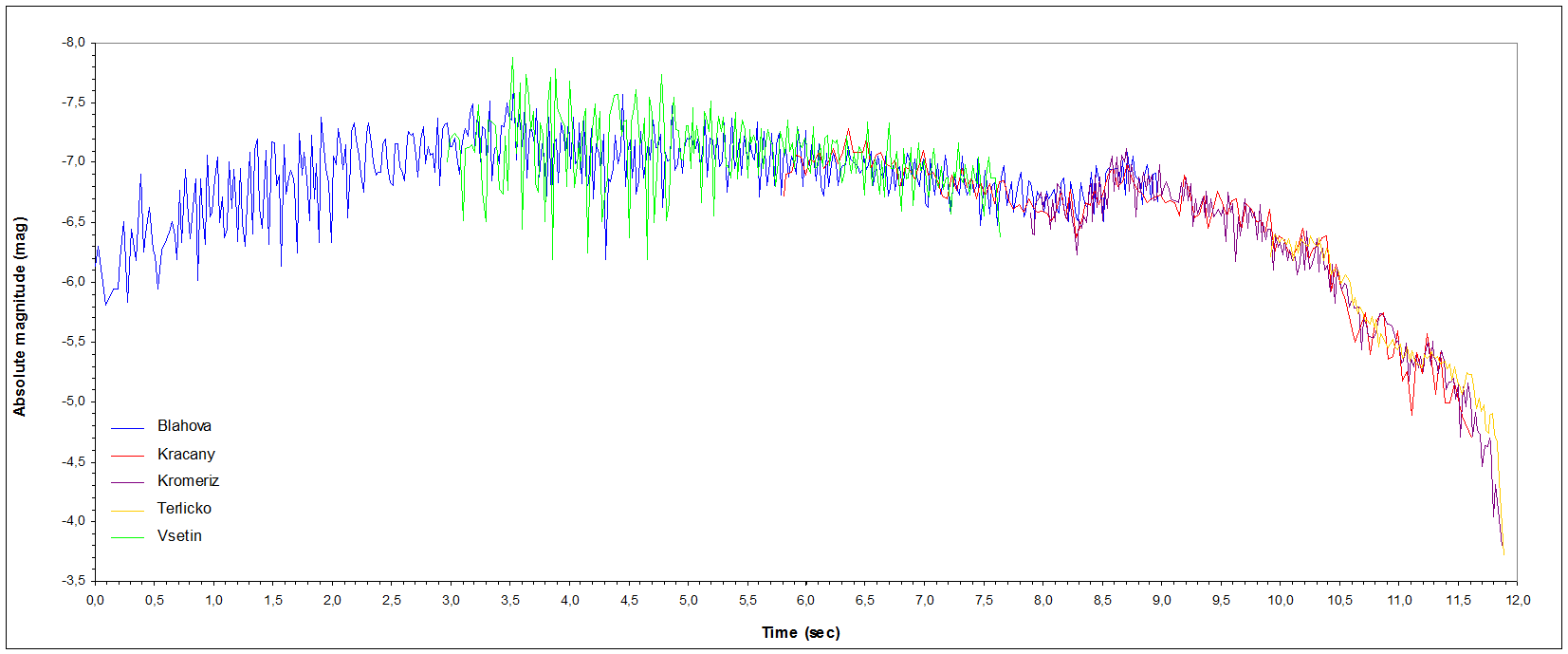1568x654 pixels.
Task: Click the 3,5 tick label on time axis
Action: pos(510,600)
